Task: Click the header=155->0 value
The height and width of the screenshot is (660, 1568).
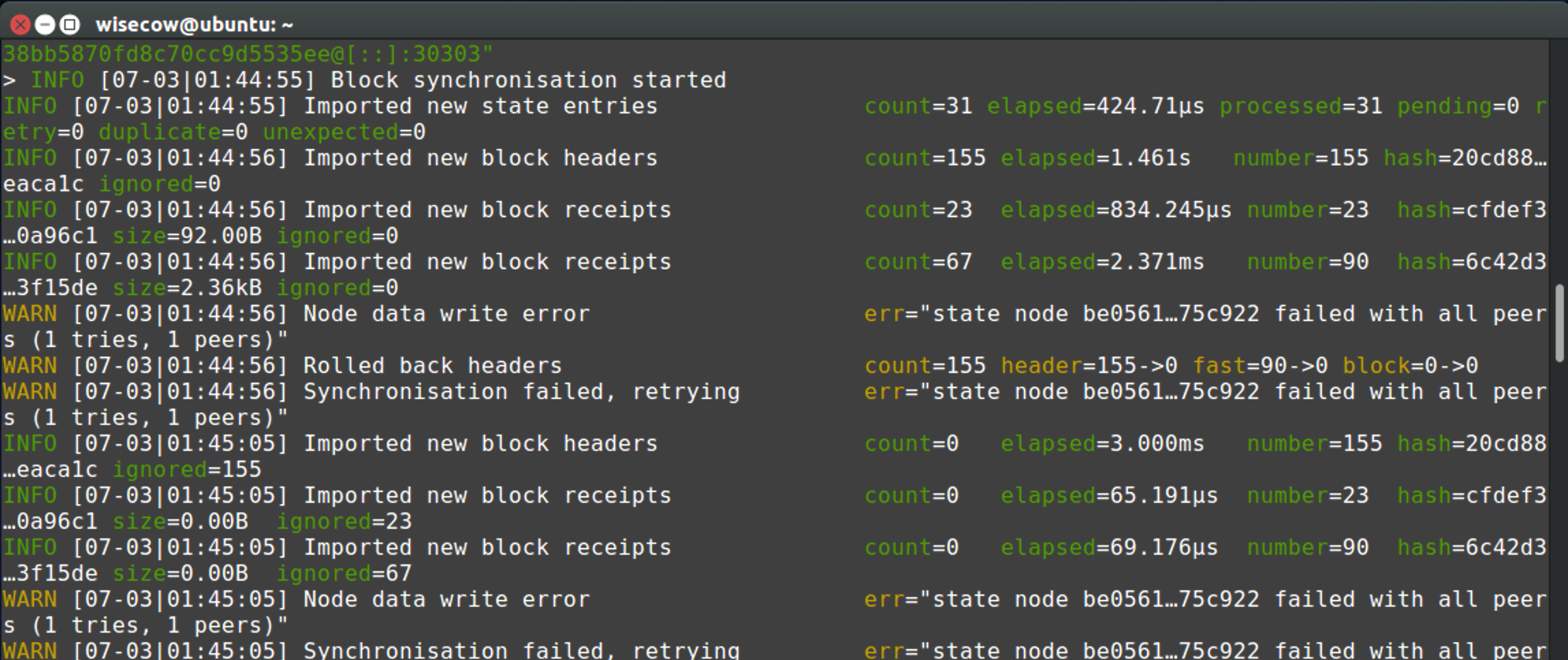Action: tap(1089, 366)
